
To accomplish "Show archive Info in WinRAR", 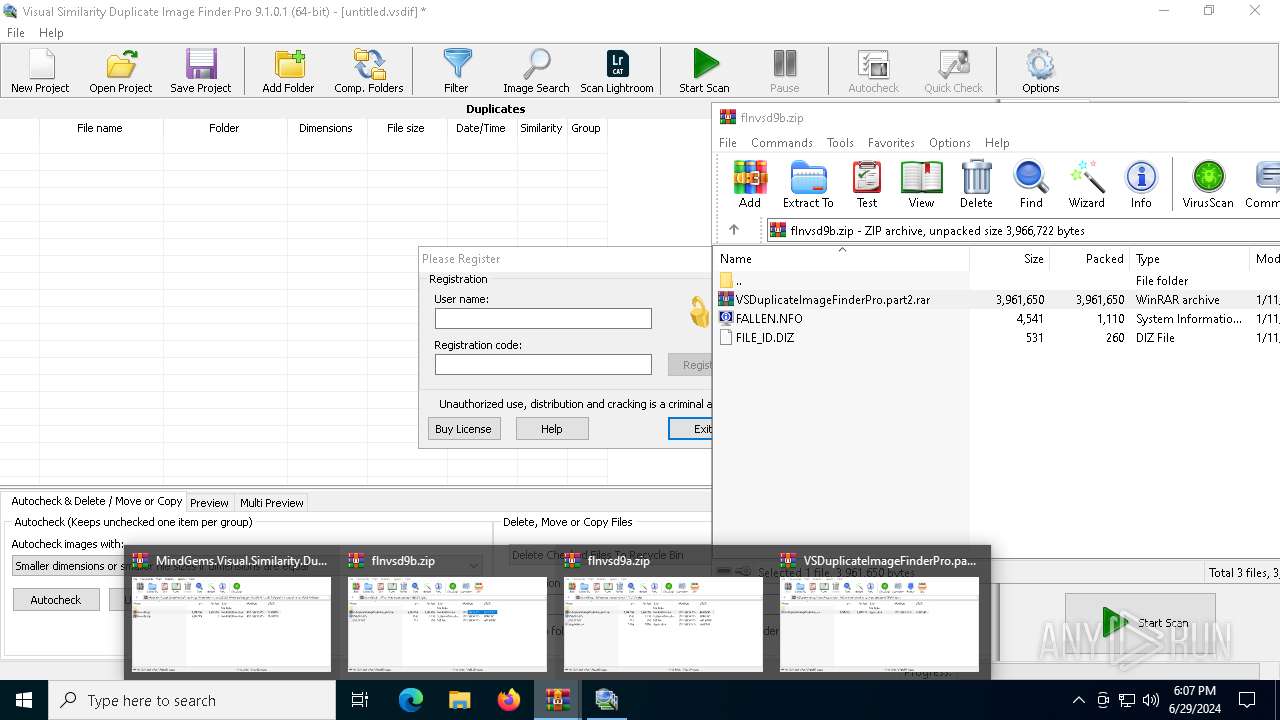I will coord(1141,185).
